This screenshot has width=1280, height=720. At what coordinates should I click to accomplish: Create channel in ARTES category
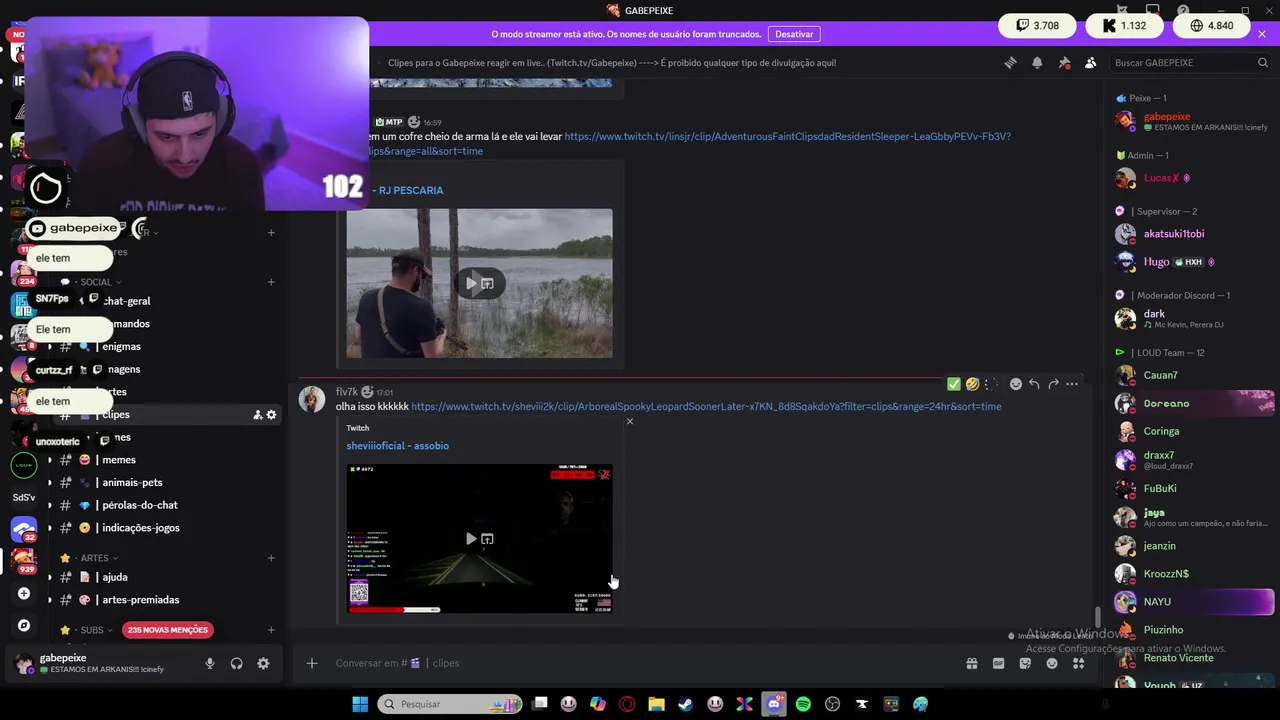(271, 558)
